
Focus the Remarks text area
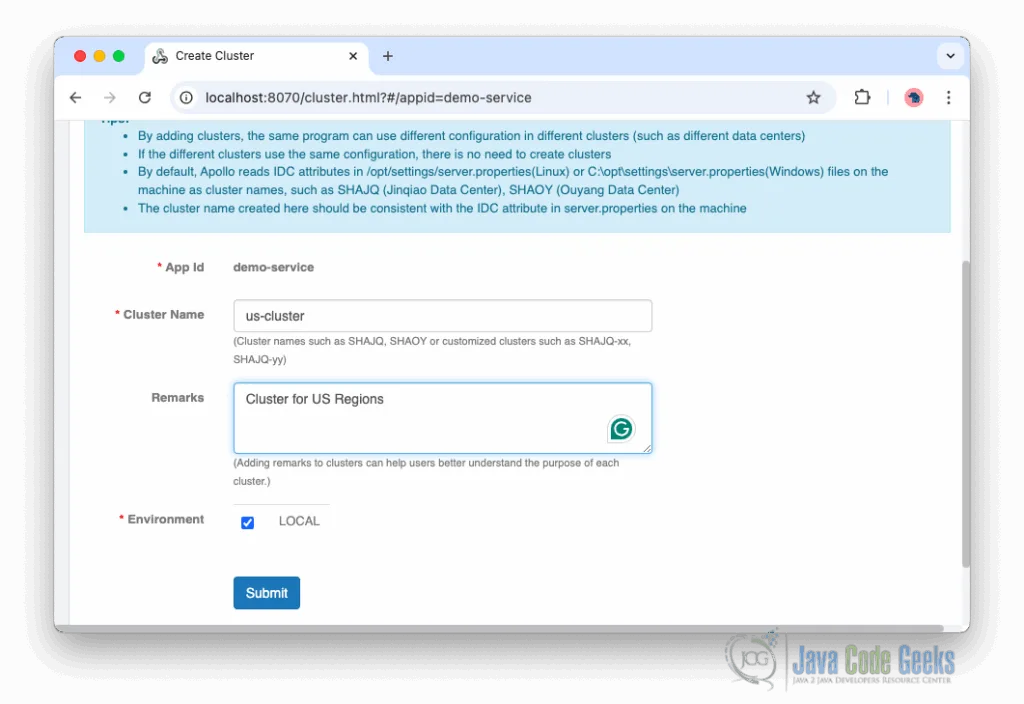[442, 418]
